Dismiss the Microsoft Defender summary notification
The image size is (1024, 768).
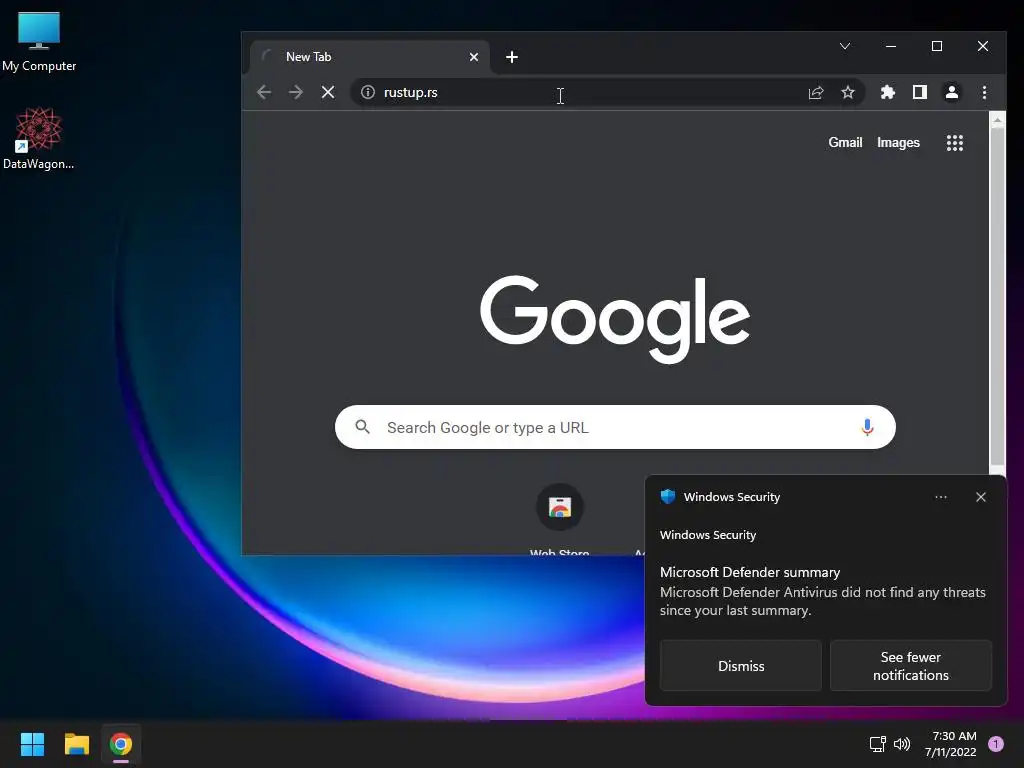click(741, 665)
